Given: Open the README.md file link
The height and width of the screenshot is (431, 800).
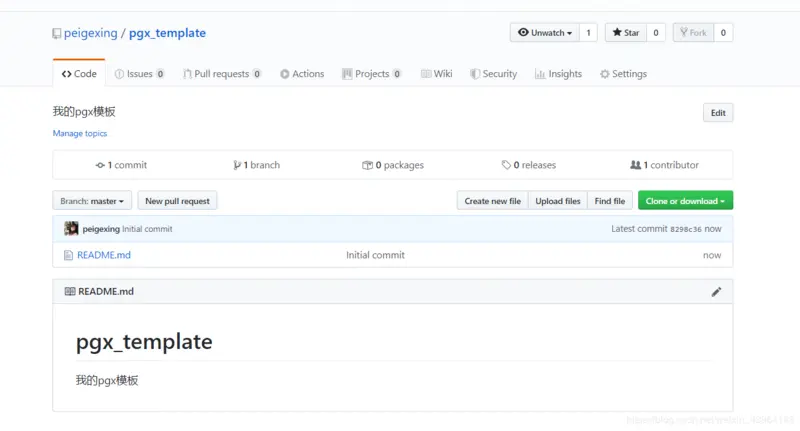Looking at the screenshot, I should (x=104, y=255).
